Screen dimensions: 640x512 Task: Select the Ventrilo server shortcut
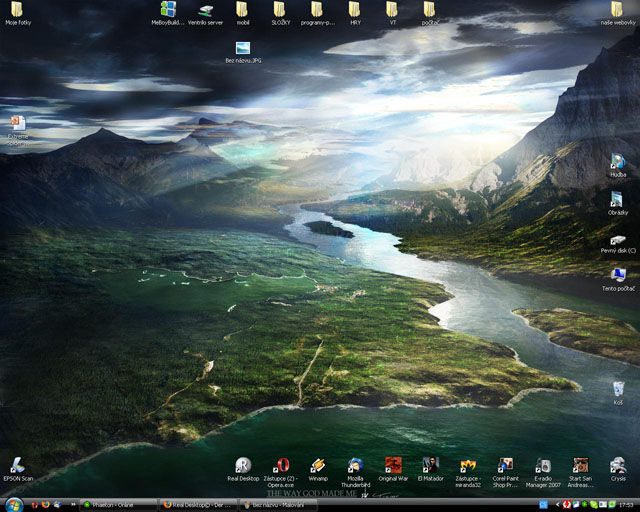click(205, 10)
